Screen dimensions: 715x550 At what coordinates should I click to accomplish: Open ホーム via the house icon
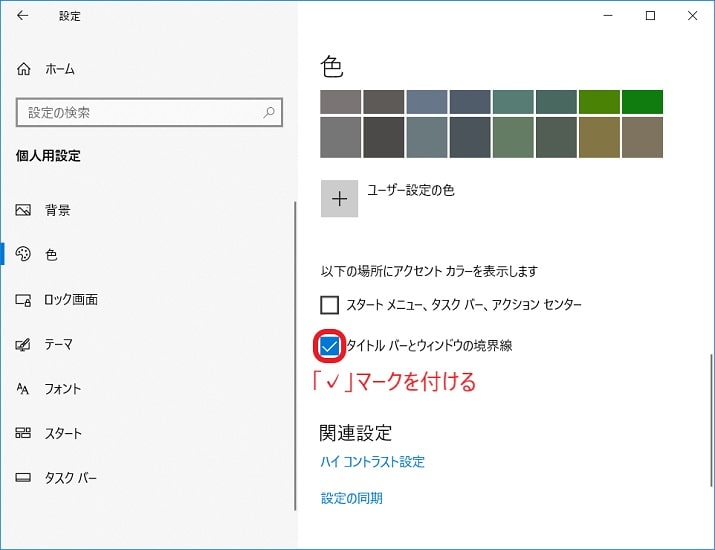click(24, 69)
